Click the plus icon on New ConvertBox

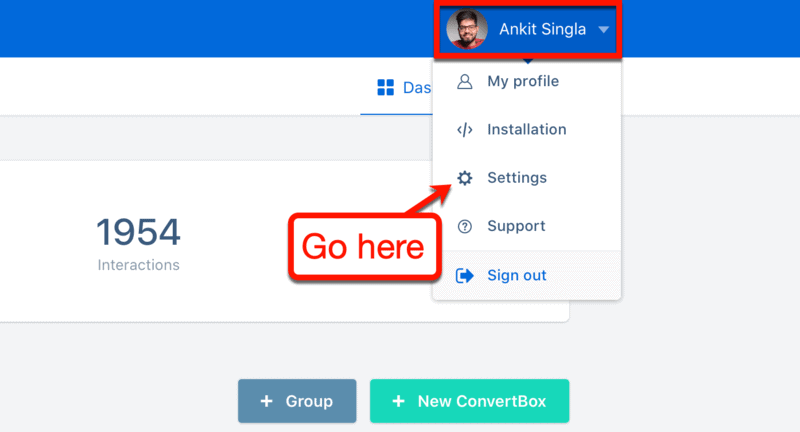coord(398,401)
